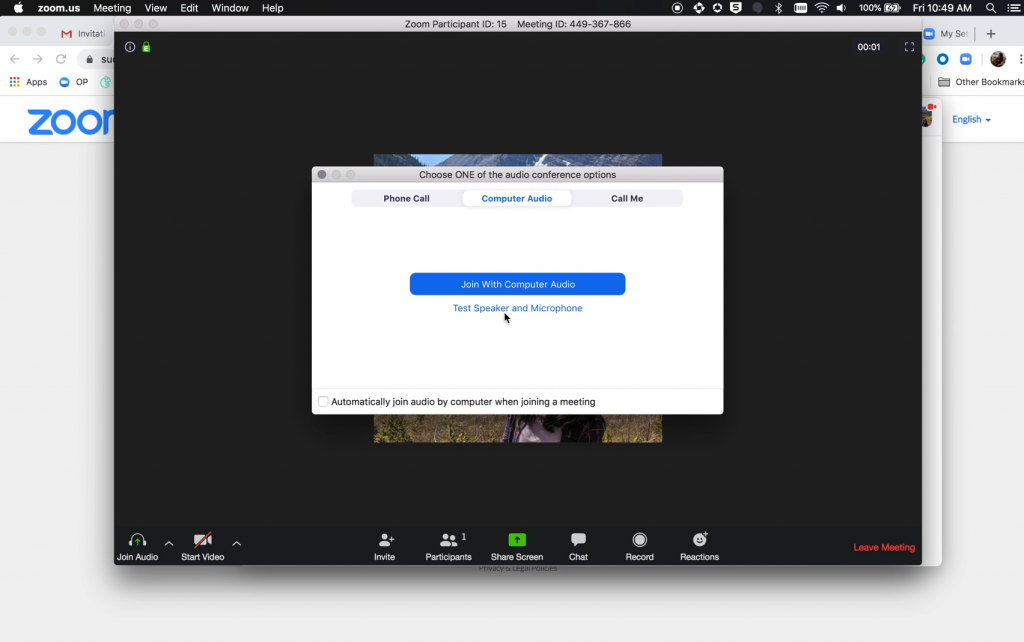This screenshot has height=642, width=1024.
Task: Select the Call Me audio option
Action: [x=627, y=198]
